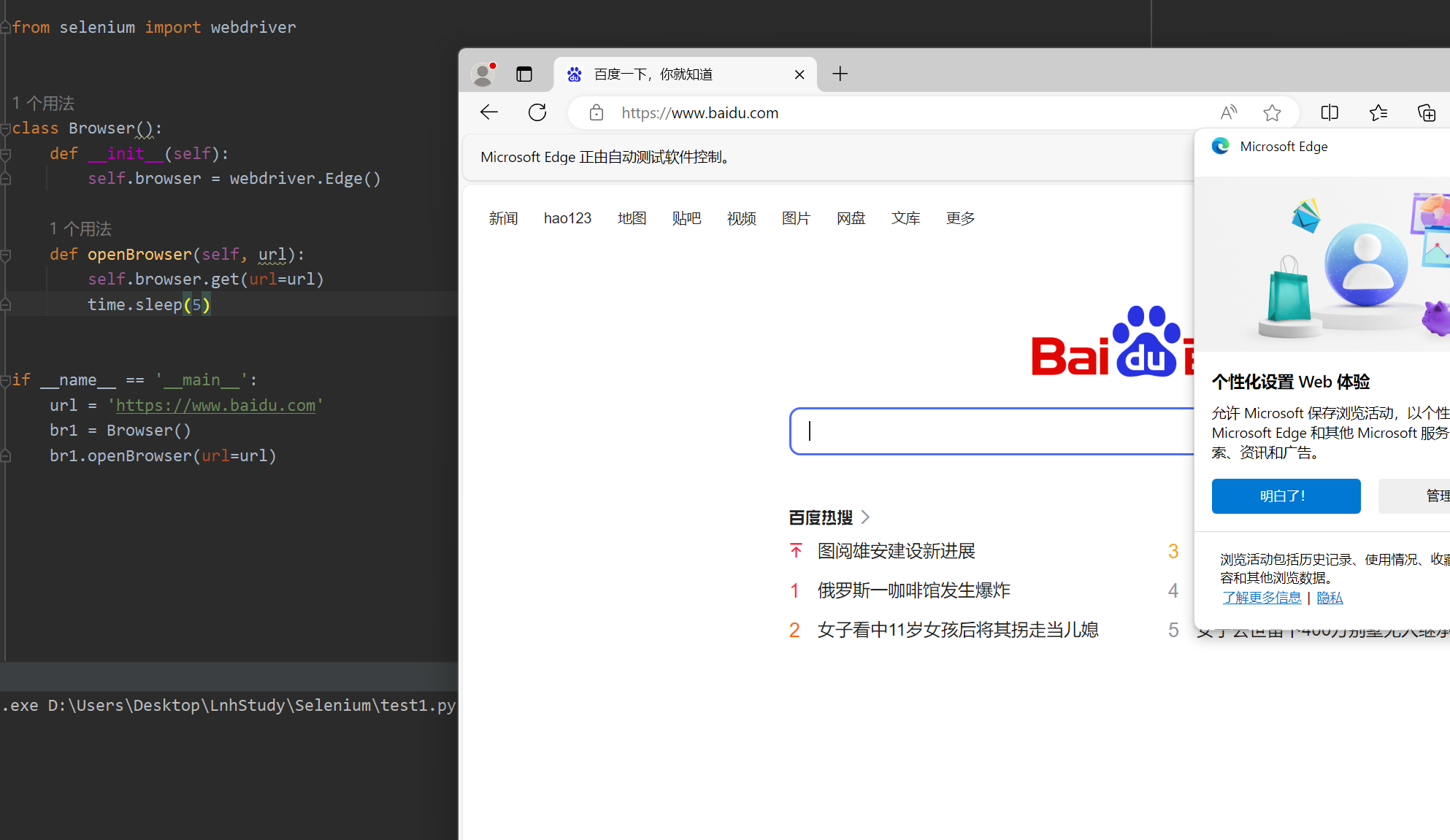This screenshot has width=1450, height=840.
Task: Open the 图片 navigation link
Action: pyautogui.click(x=796, y=218)
